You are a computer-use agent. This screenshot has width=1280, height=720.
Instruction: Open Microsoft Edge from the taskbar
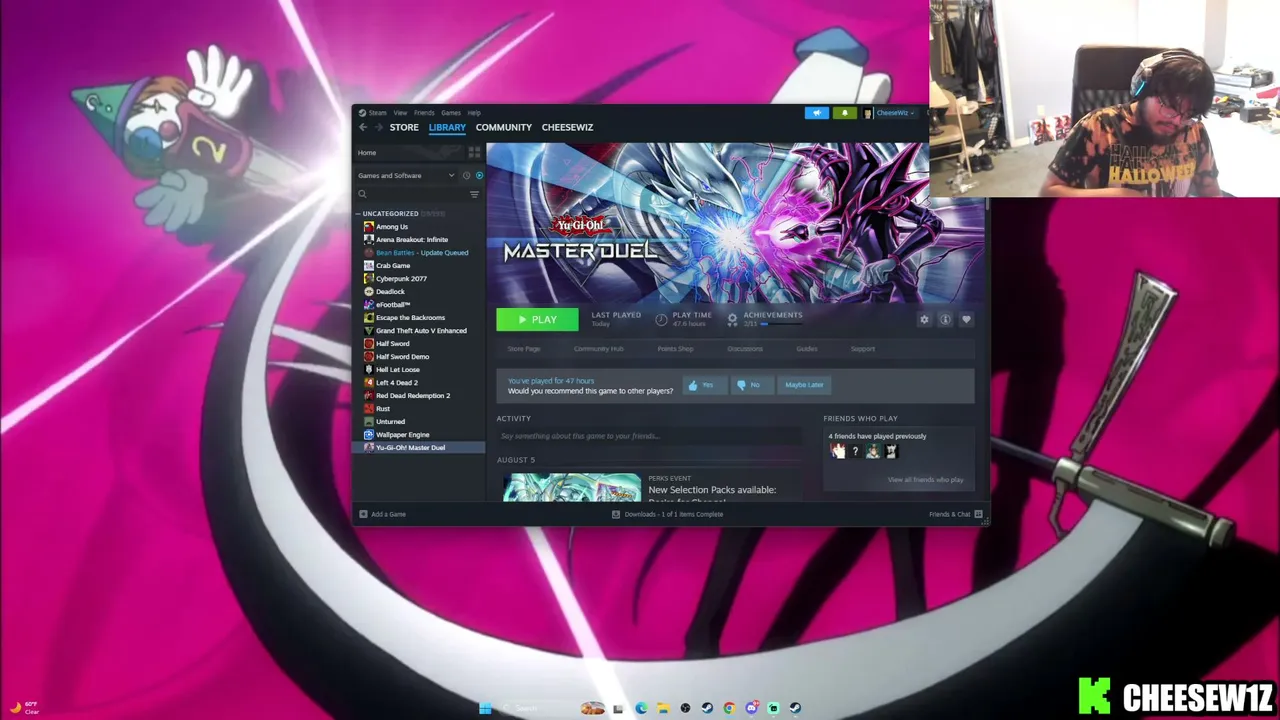[x=641, y=708]
